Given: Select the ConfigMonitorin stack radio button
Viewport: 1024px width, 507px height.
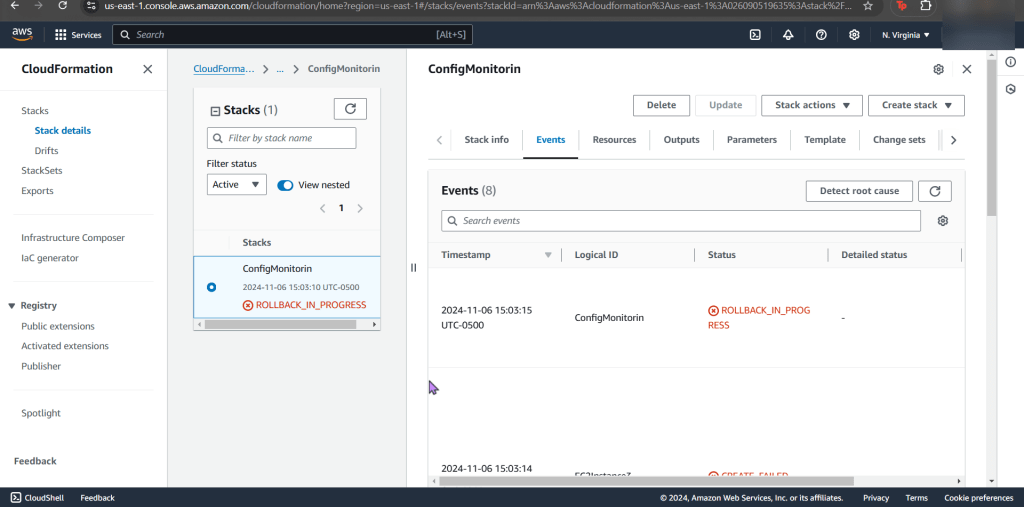Looking at the screenshot, I should click(x=211, y=287).
